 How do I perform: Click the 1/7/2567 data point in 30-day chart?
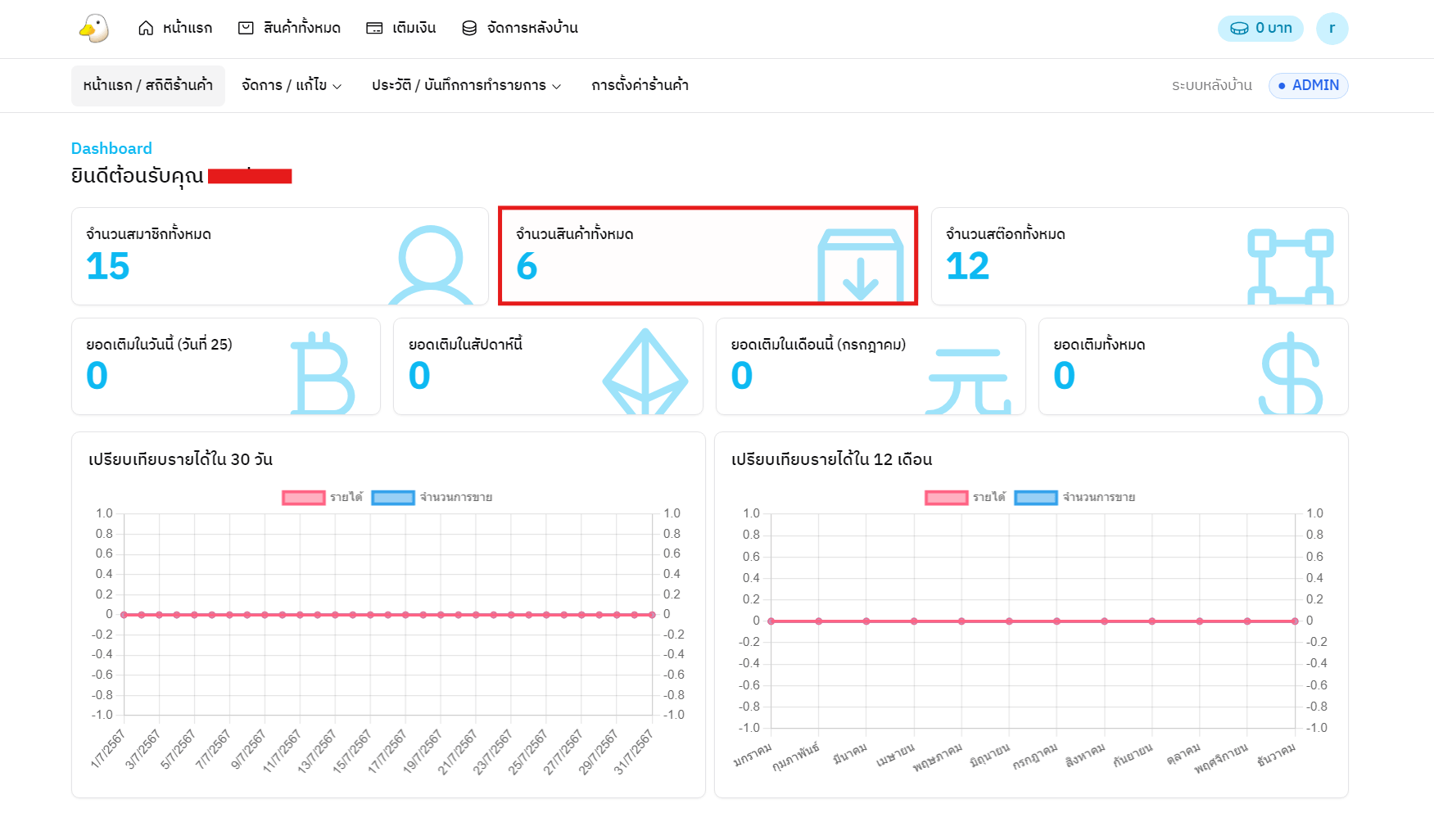[124, 614]
